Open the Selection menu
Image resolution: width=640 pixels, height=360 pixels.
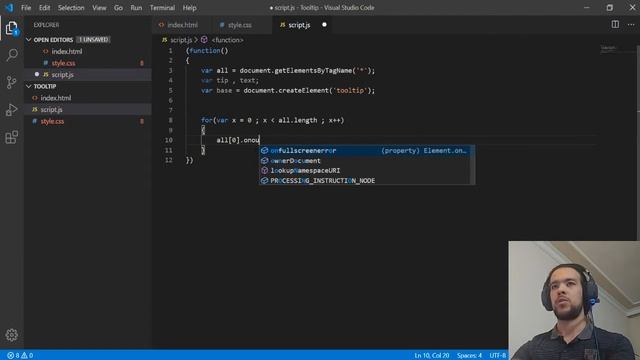[71, 8]
